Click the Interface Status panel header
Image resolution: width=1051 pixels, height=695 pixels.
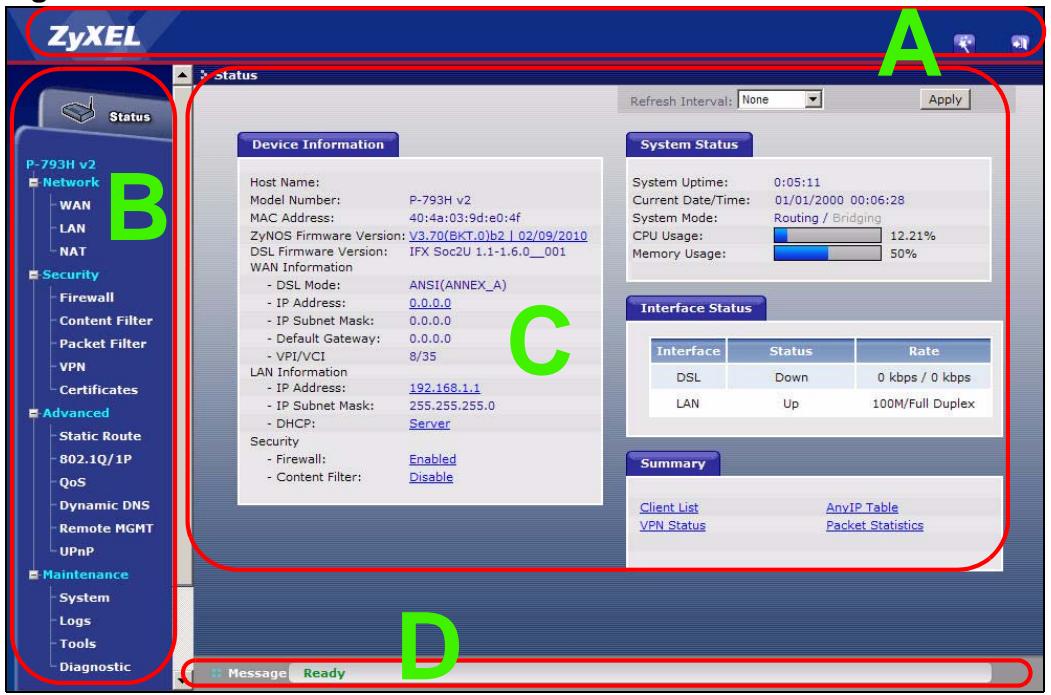pyautogui.click(x=696, y=308)
